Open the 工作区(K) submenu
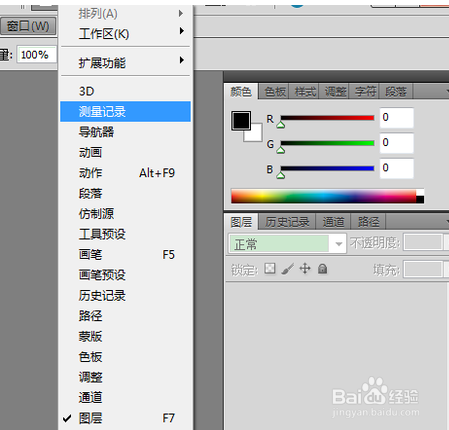The width and height of the screenshot is (449, 430). [x=125, y=34]
